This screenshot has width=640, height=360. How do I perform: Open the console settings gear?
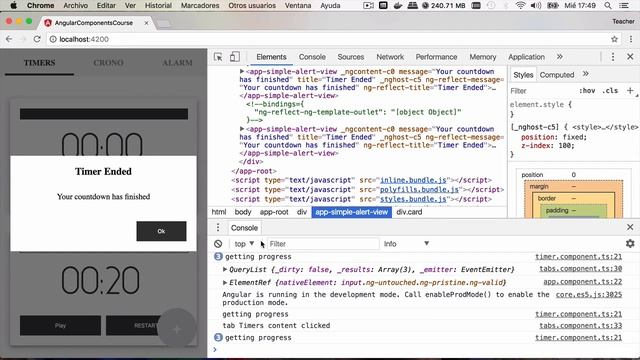630,243
